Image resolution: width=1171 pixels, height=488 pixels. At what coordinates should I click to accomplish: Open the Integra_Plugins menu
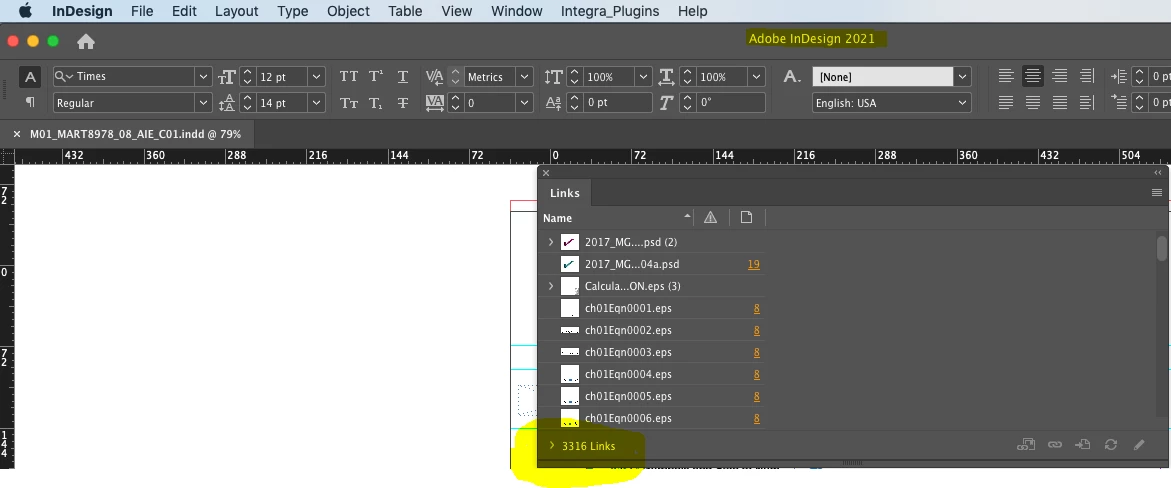click(x=610, y=11)
